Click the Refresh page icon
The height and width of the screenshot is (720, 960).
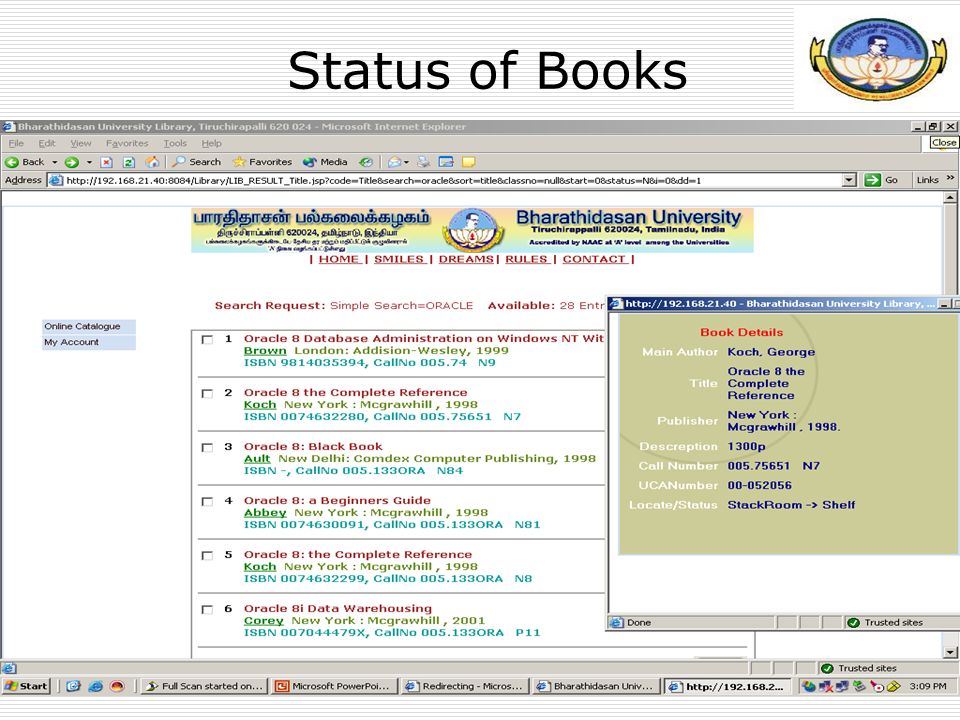tap(129, 162)
